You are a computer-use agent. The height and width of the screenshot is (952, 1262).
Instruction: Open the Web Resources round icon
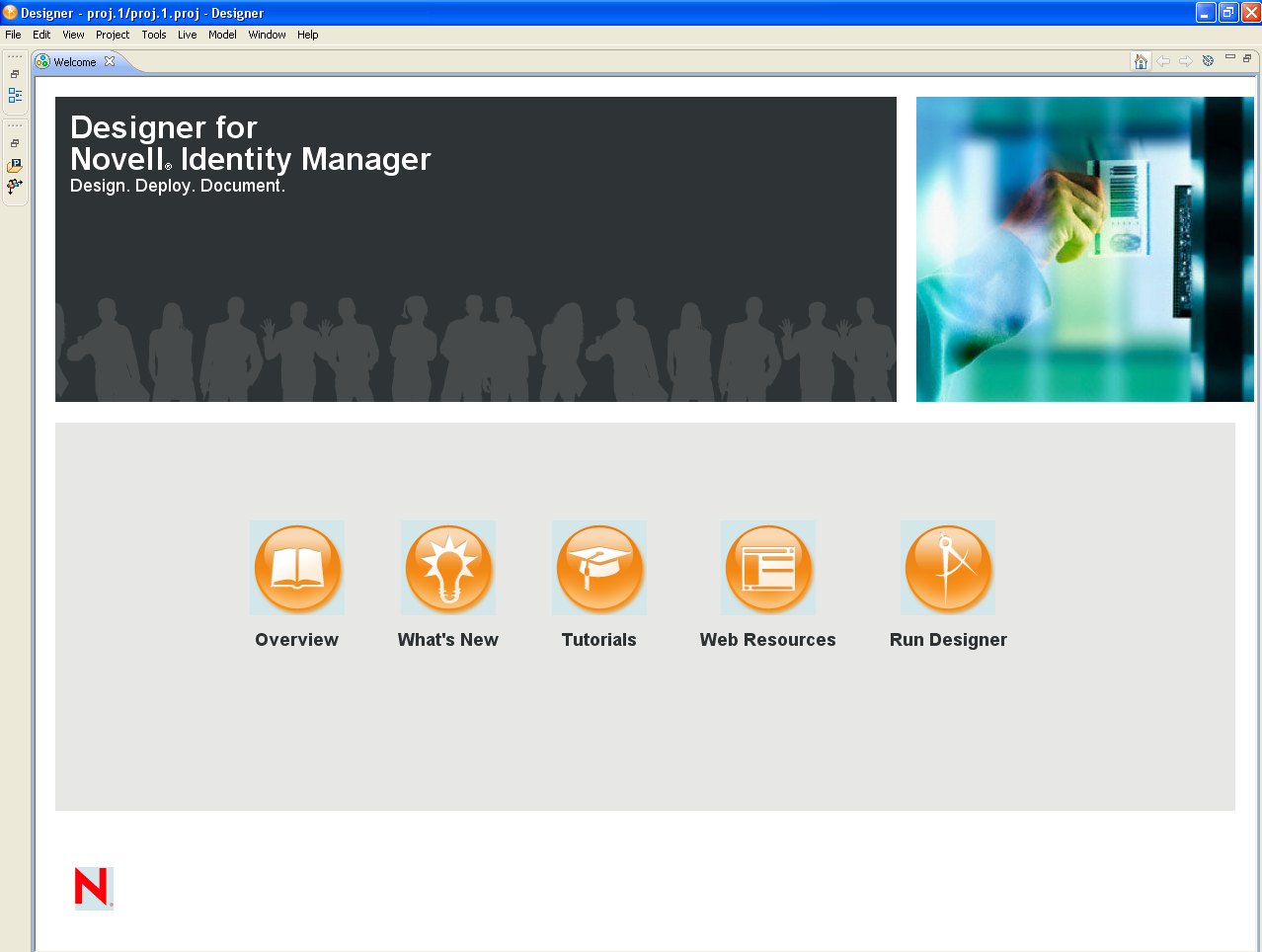click(x=768, y=569)
